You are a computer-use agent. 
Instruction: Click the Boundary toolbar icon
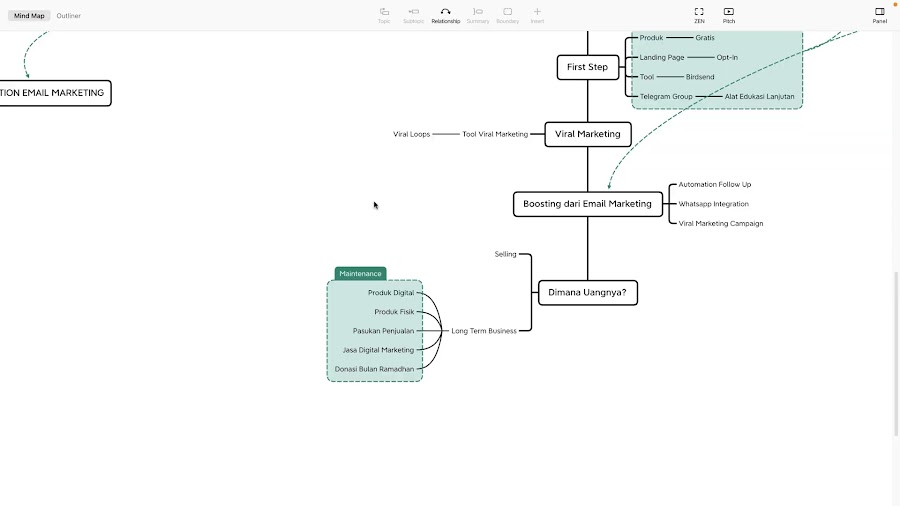click(x=507, y=15)
